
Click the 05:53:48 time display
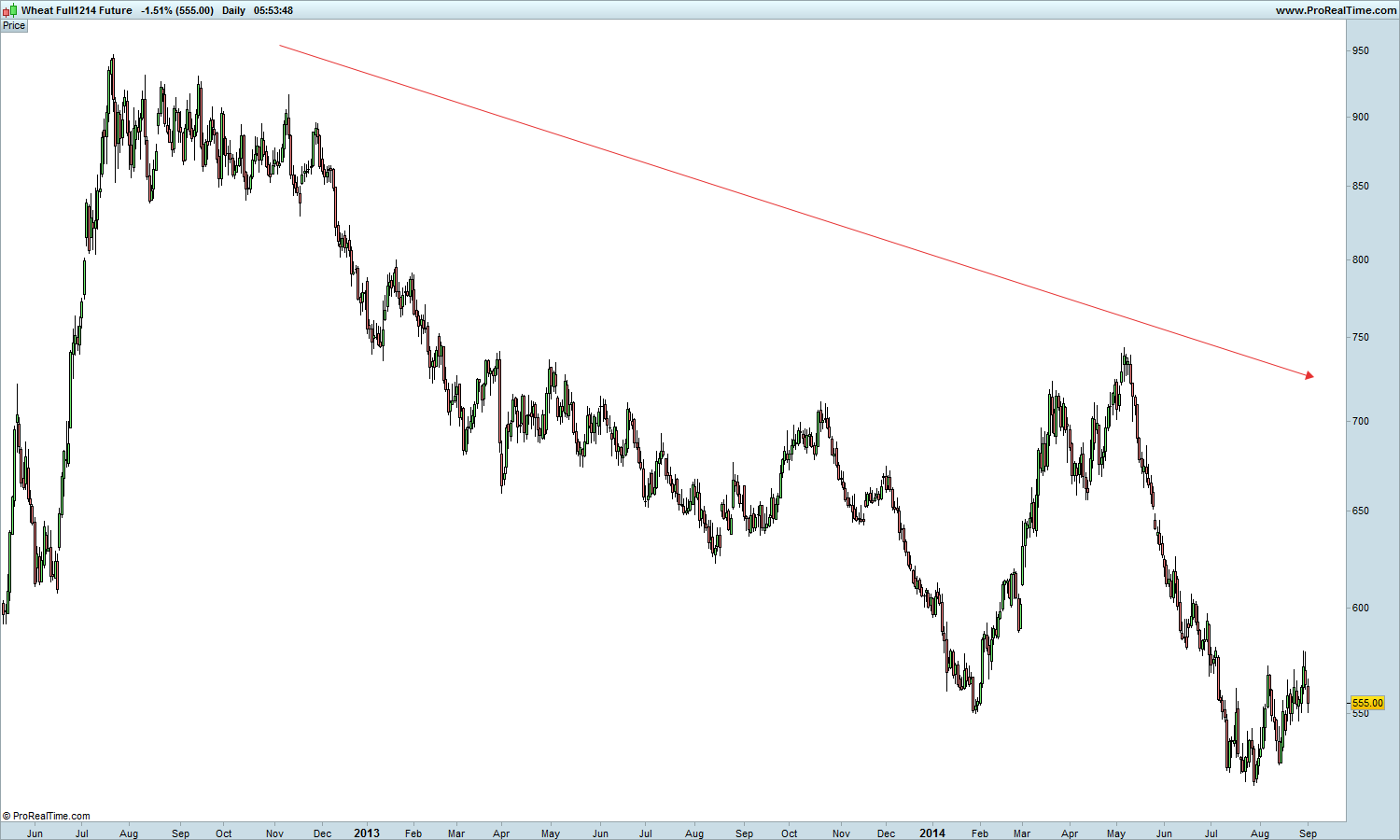coord(273,10)
